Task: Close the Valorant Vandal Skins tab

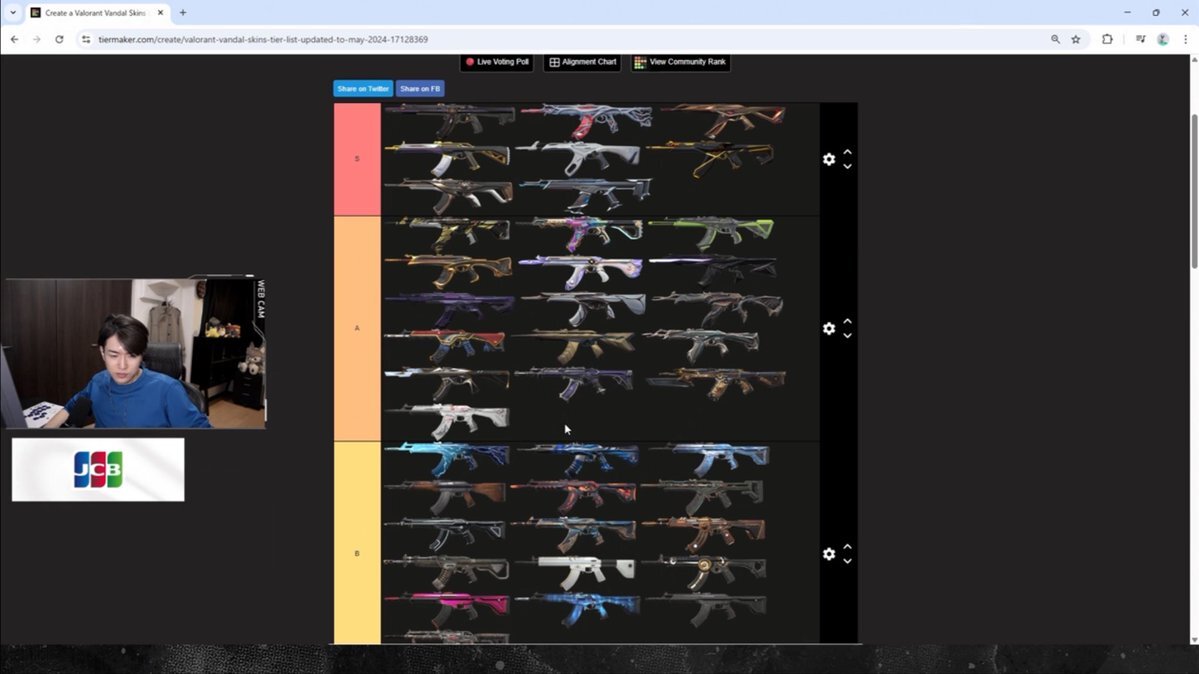Action: (x=161, y=13)
